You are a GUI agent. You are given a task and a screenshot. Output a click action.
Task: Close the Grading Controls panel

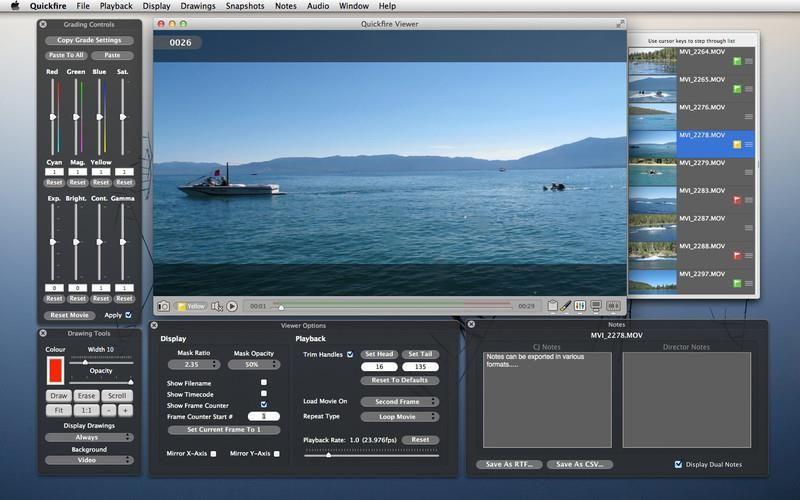[43, 24]
